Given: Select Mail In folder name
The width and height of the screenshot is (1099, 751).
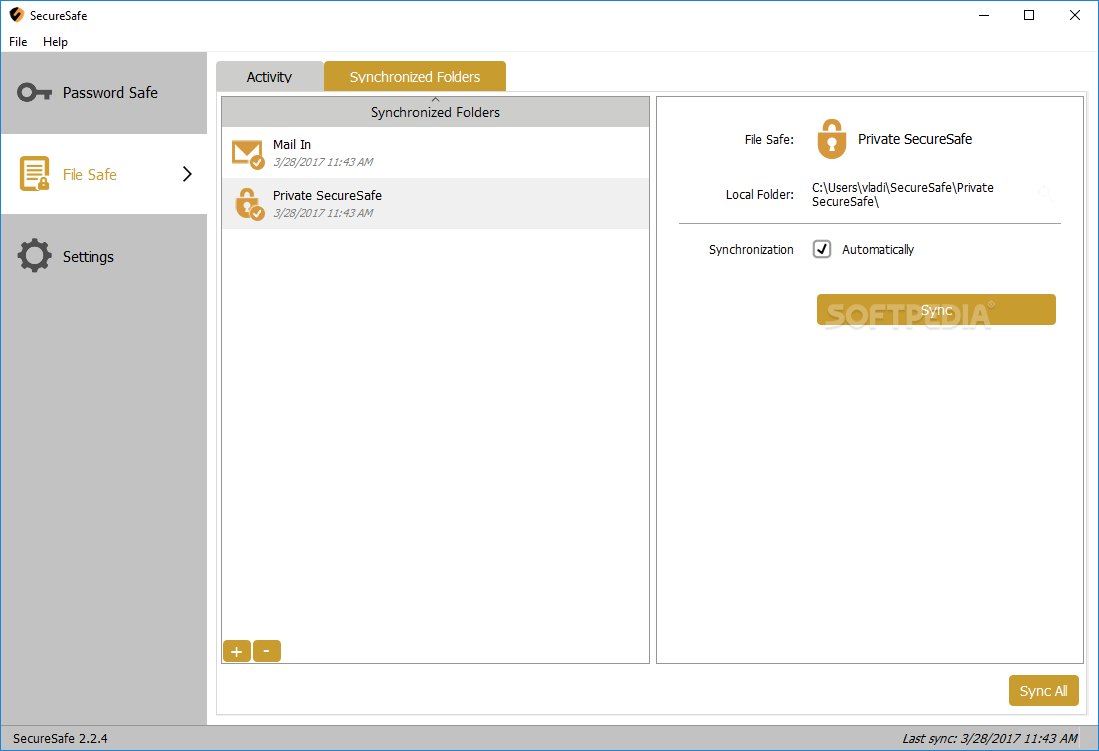Looking at the screenshot, I should pos(292,144).
